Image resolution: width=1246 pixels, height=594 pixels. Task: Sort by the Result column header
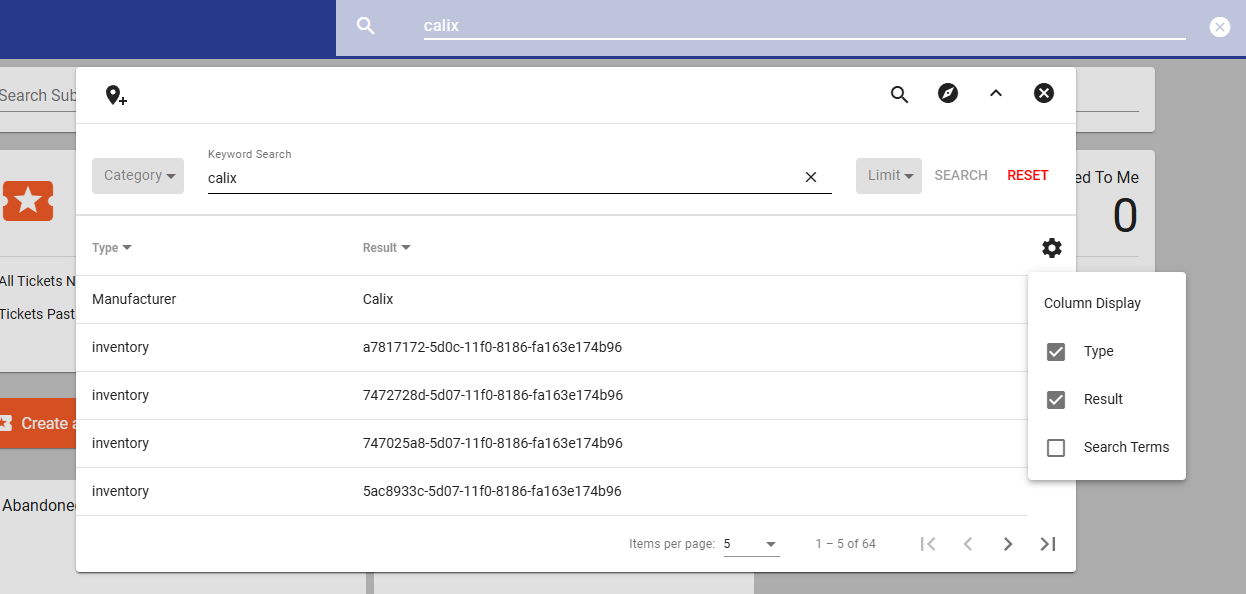click(387, 248)
